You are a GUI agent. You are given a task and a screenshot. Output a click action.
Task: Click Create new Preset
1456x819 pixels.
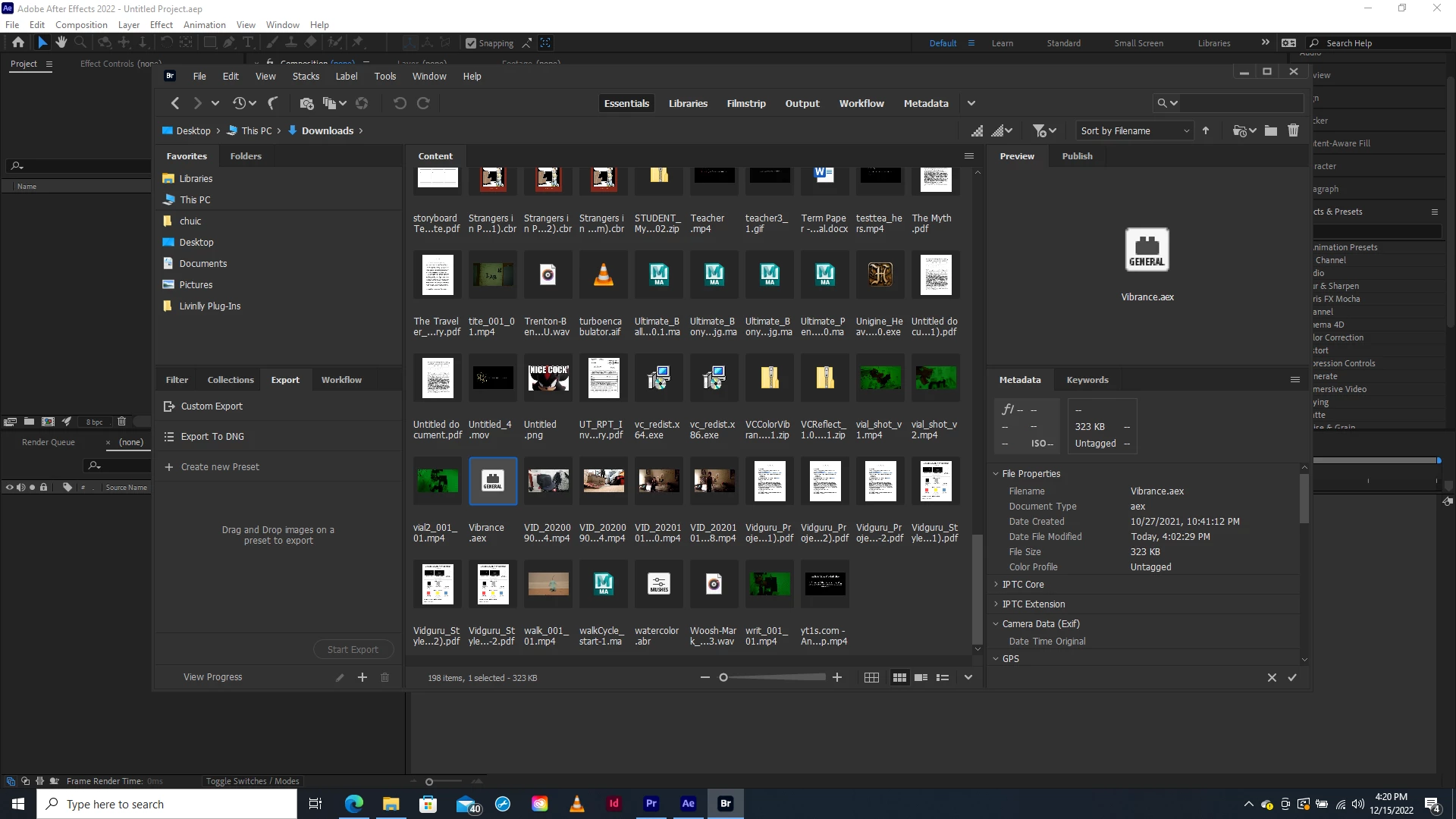pyautogui.click(x=220, y=467)
